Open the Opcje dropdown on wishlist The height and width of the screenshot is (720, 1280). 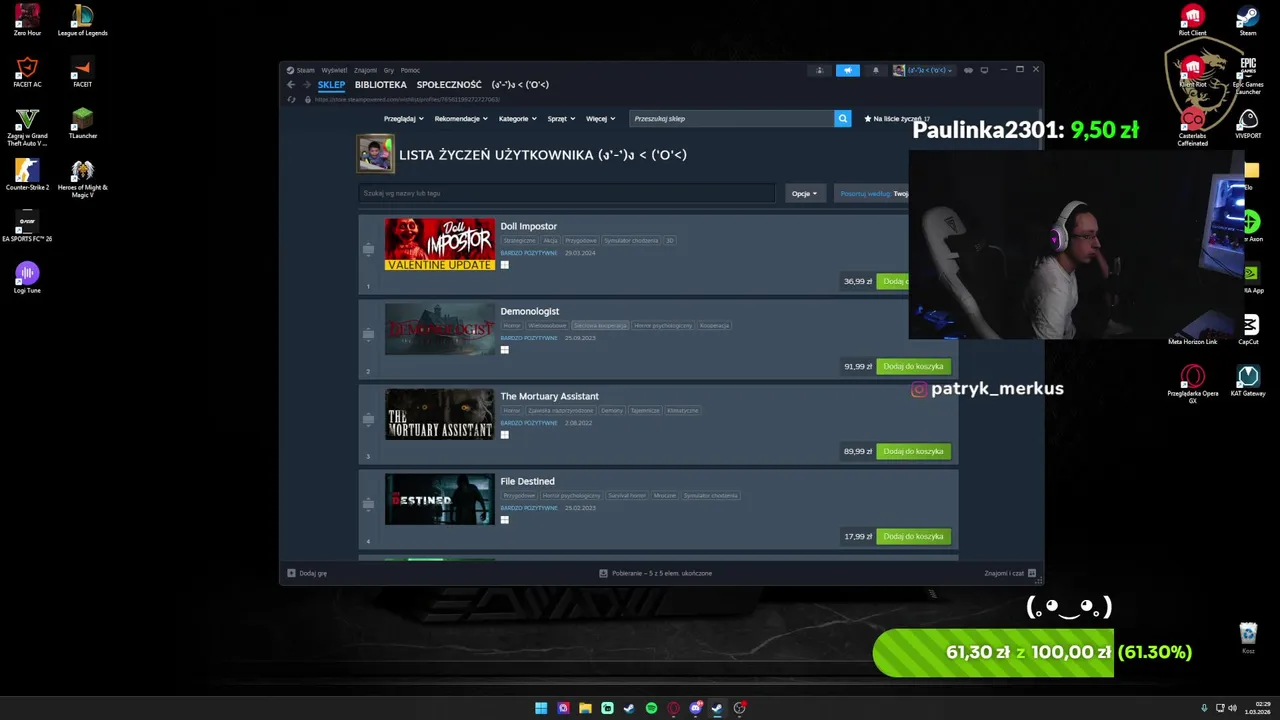[804, 193]
